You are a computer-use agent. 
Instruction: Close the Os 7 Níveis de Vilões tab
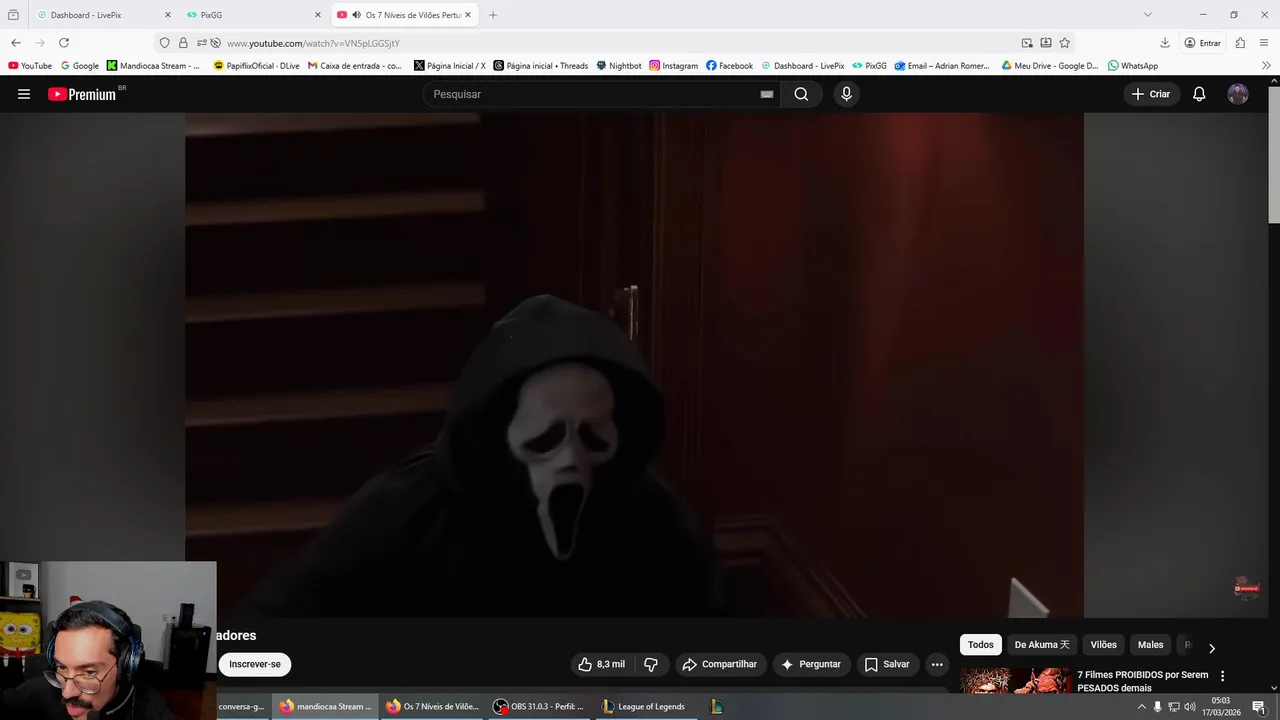click(x=467, y=15)
